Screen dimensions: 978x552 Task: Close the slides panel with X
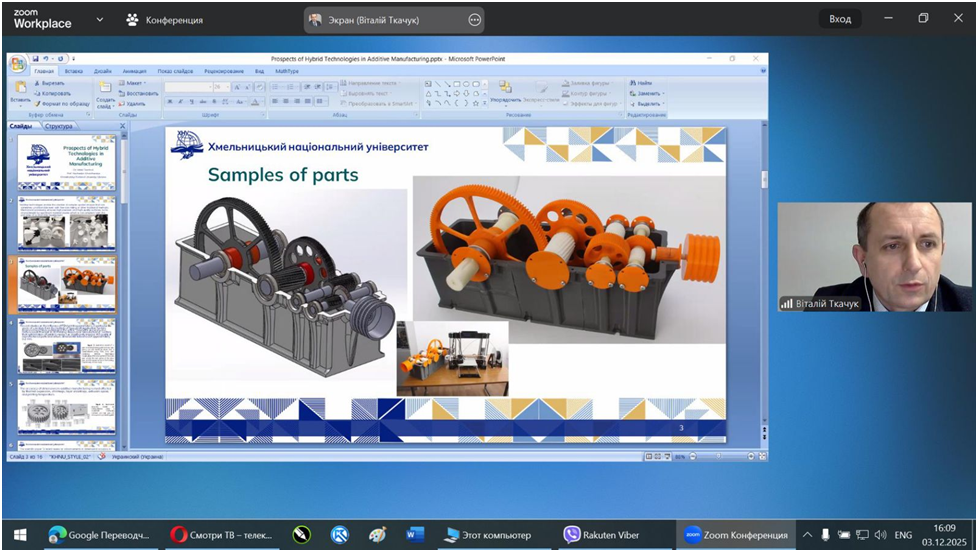tap(122, 127)
